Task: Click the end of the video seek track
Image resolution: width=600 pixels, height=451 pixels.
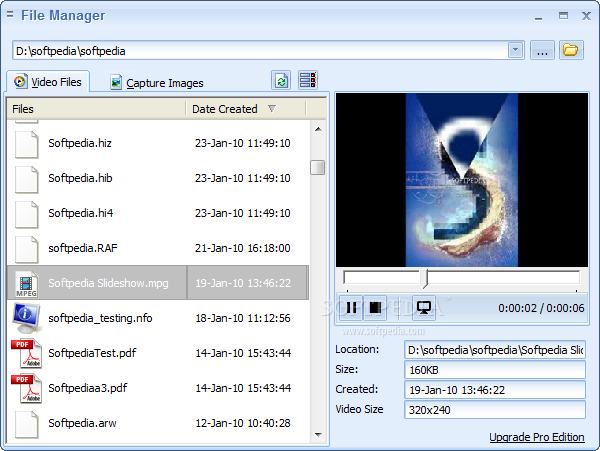Action: pos(577,277)
